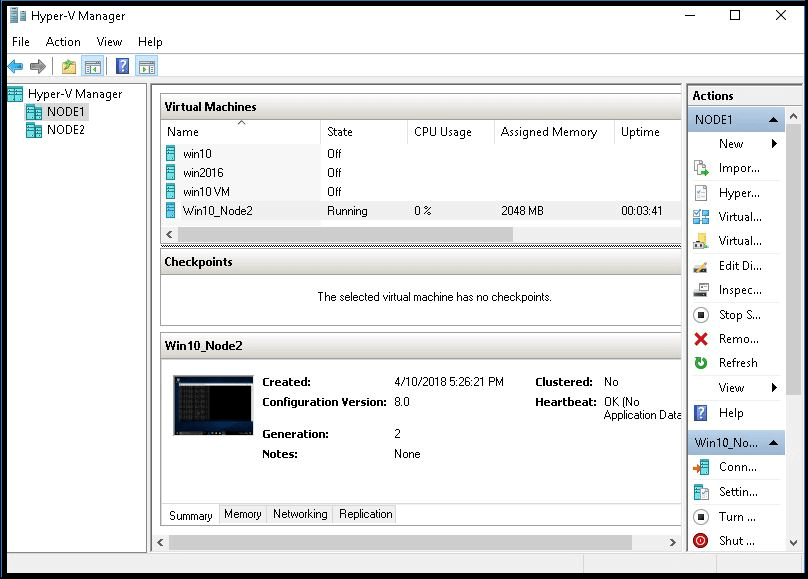The height and width of the screenshot is (579, 808).
Task: Click the Connect icon under Win10_No...
Action: pos(701,467)
